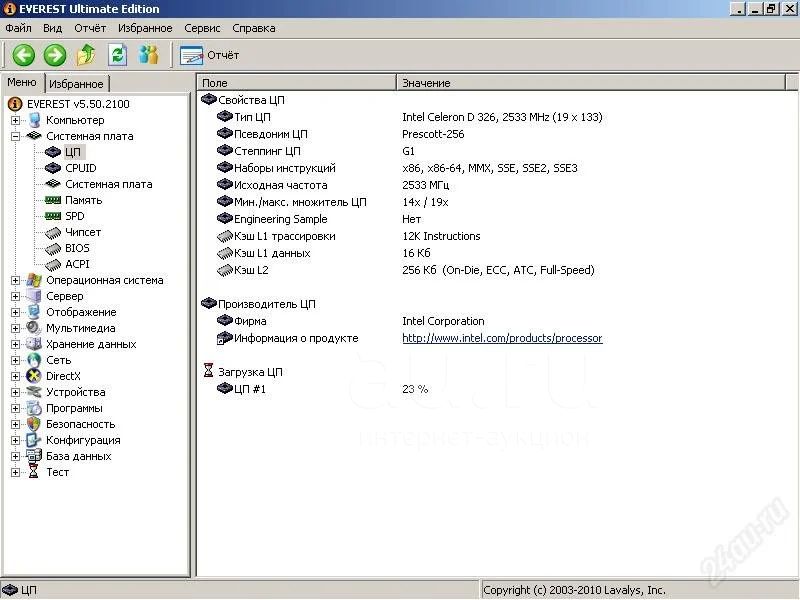The width and height of the screenshot is (800, 600).
Task: Expand the Конфигурация tree node
Action: tap(15, 440)
